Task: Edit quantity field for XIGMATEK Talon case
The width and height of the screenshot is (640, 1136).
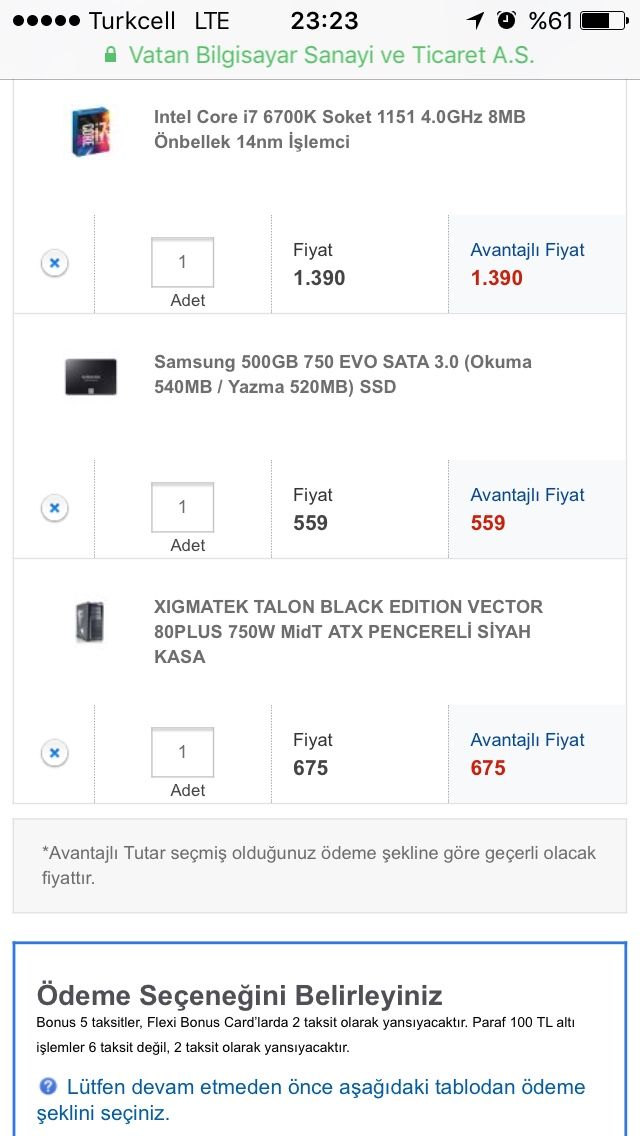Action: coord(182,752)
